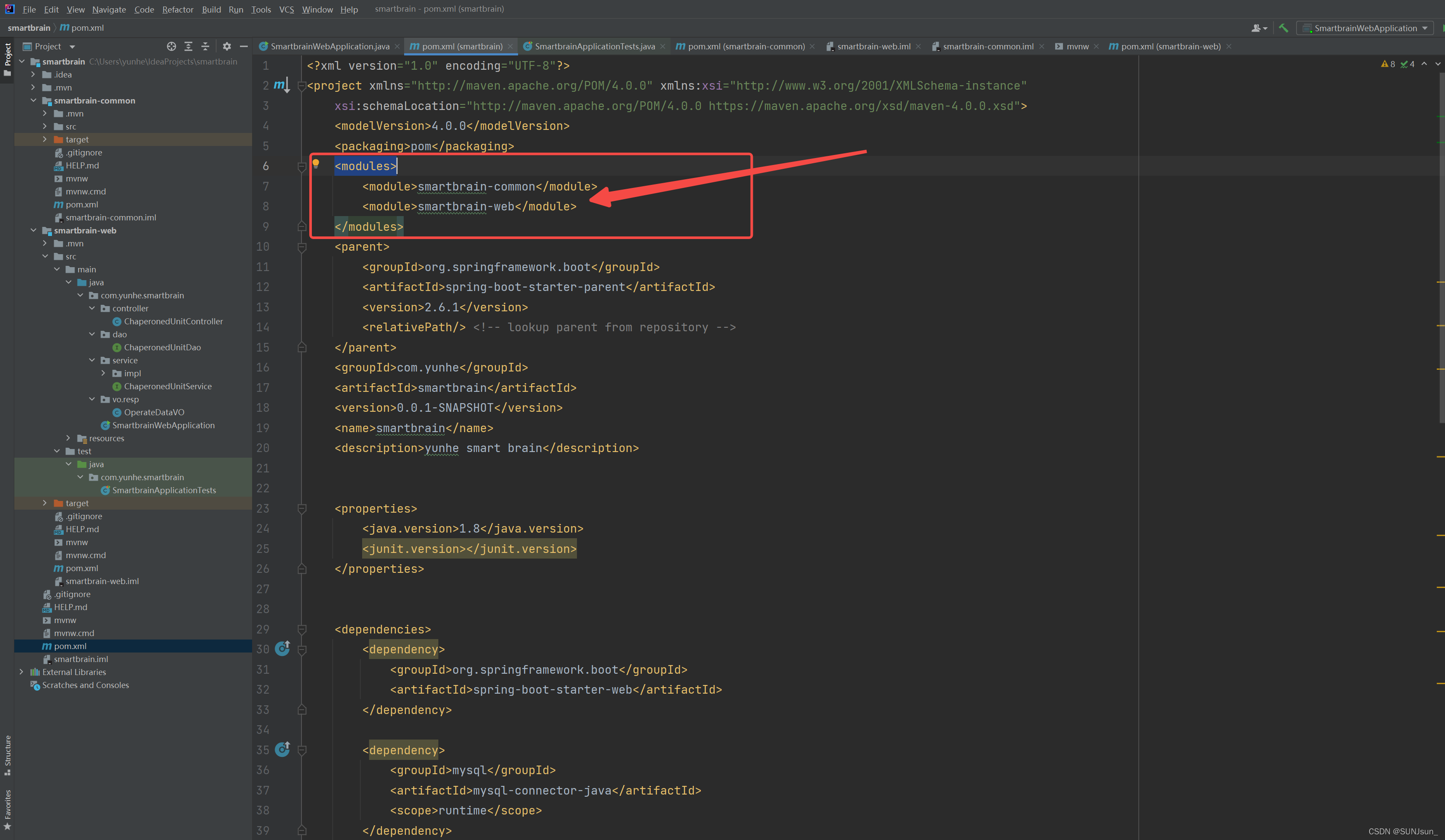Select Scratches and Consoles node

coord(85,685)
